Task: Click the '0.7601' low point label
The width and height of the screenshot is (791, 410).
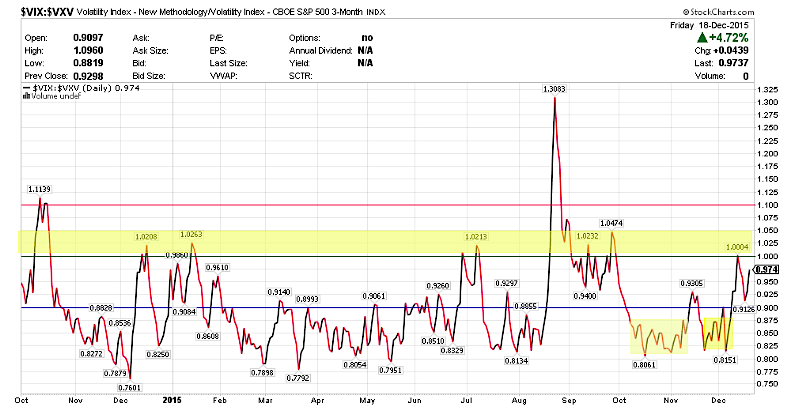Action: (x=130, y=388)
